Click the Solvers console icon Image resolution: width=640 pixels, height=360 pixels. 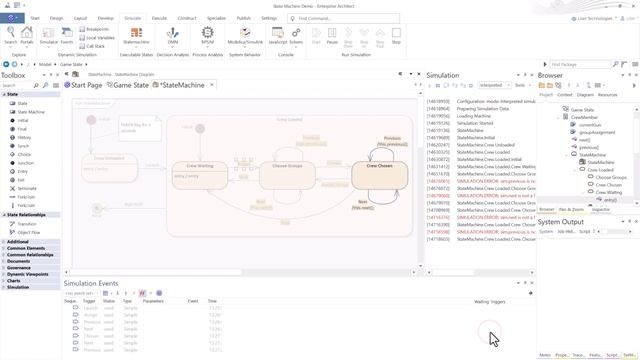(x=296, y=36)
